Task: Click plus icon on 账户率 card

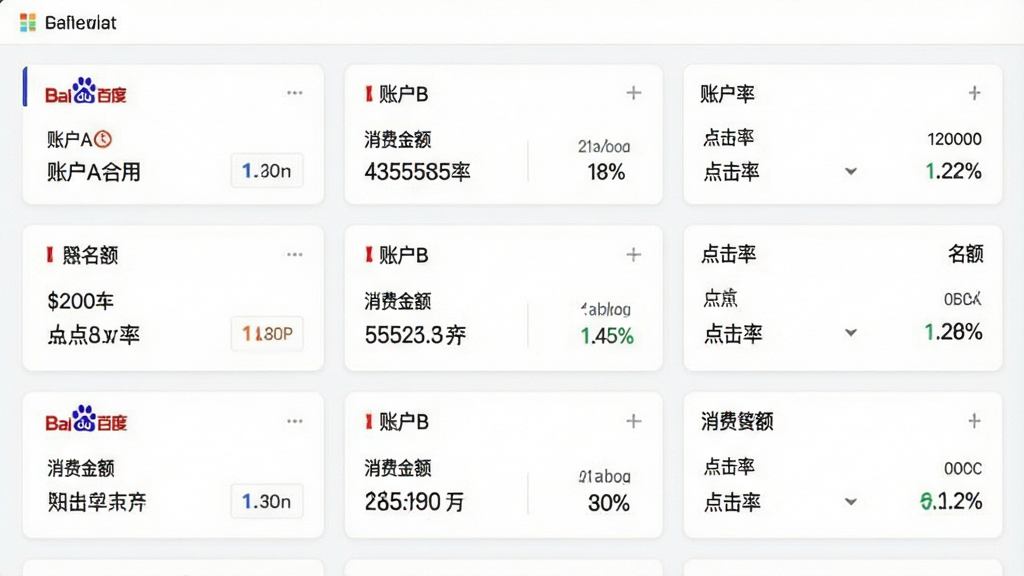Action: point(974,93)
